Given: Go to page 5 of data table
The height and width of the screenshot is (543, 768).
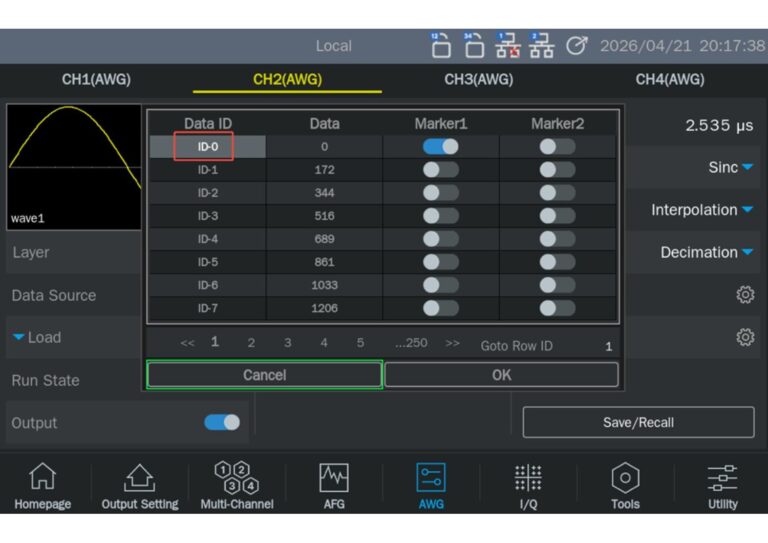Looking at the screenshot, I should [360, 343].
